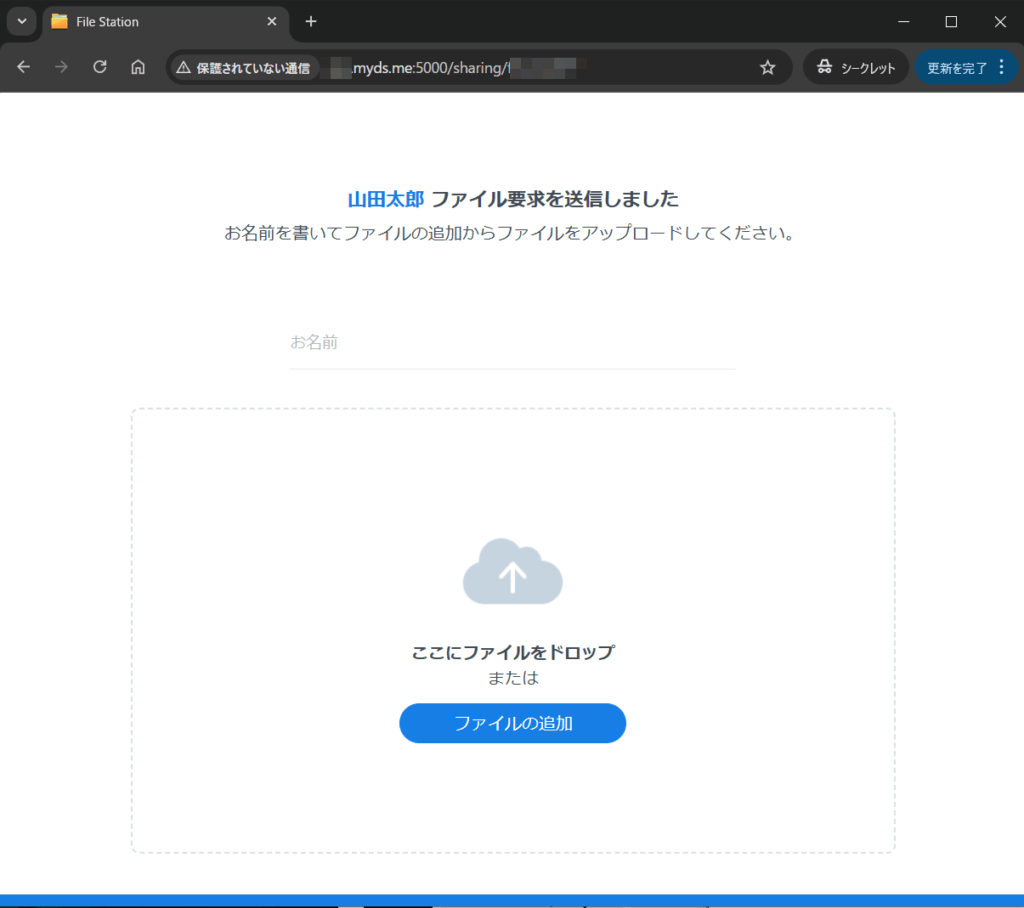Click the 山田太郎 name link
Image resolution: width=1024 pixels, height=908 pixels.
(x=386, y=199)
